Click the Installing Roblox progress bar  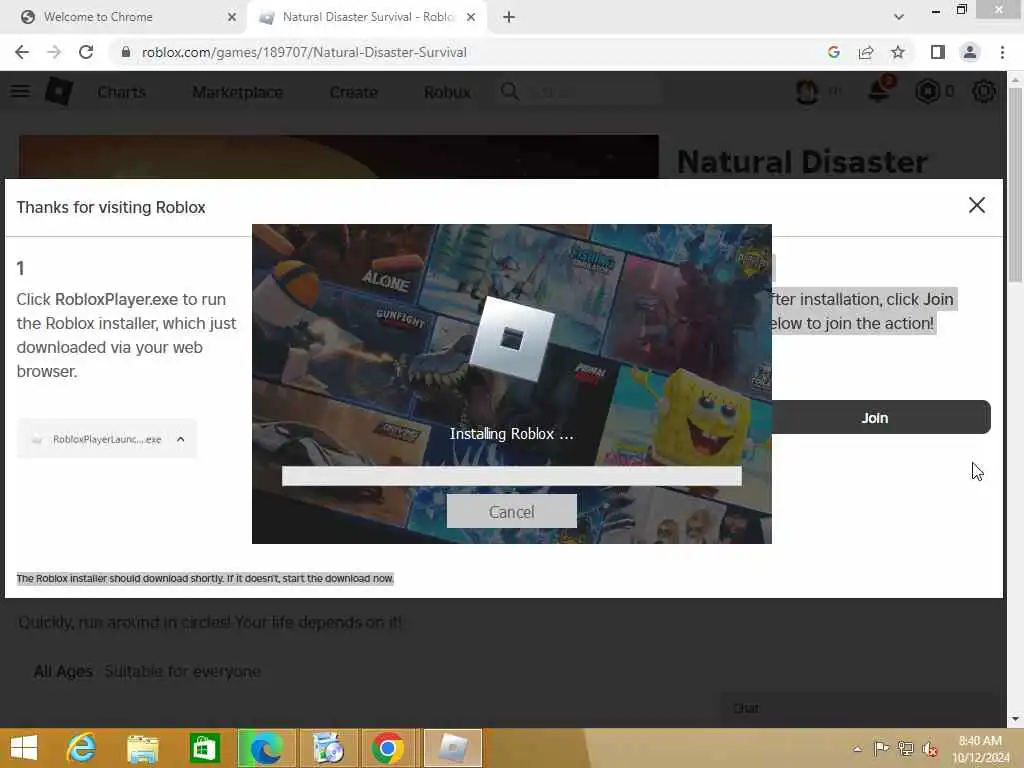coord(511,475)
